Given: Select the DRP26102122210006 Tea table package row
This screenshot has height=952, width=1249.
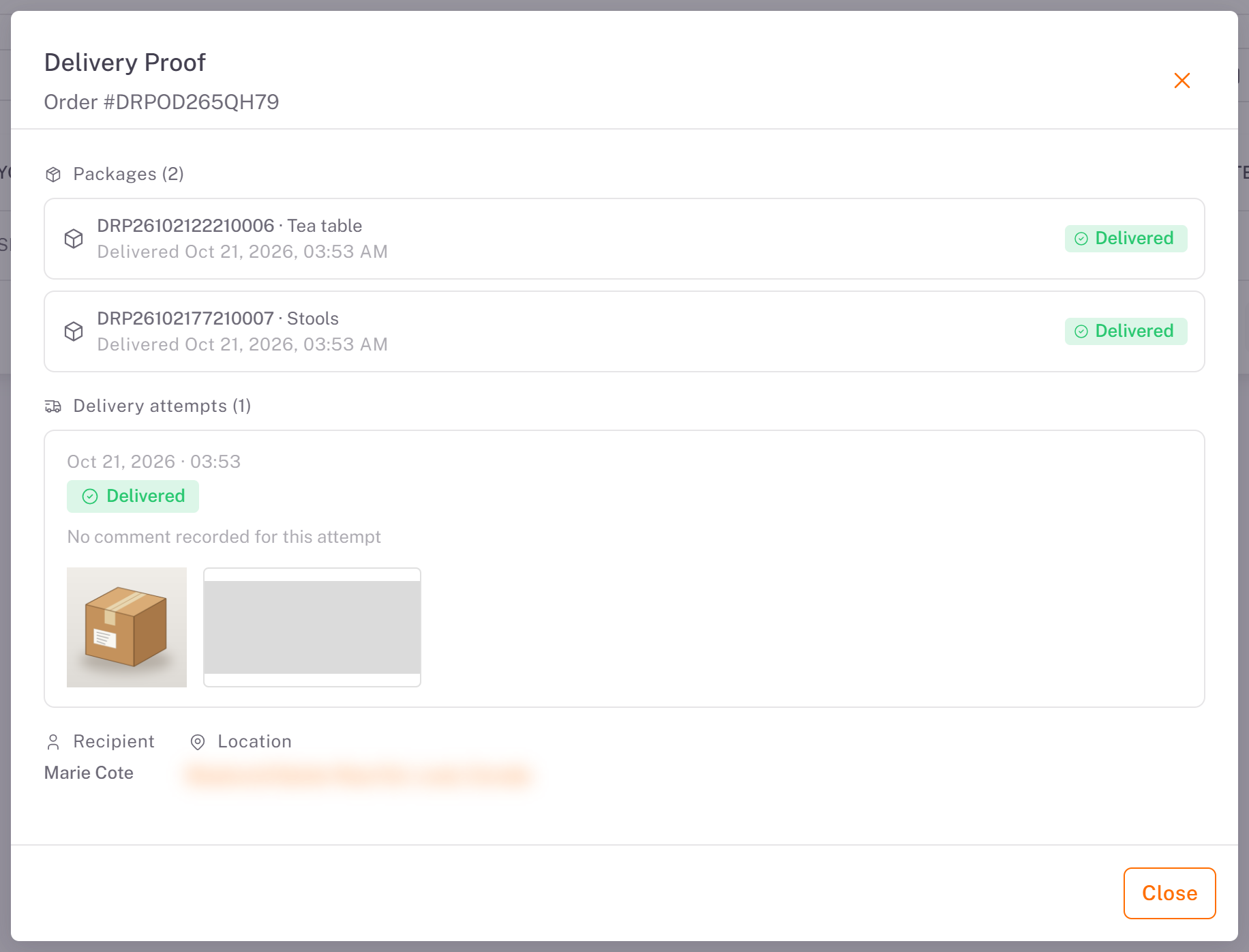Looking at the screenshot, I should (624, 239).
